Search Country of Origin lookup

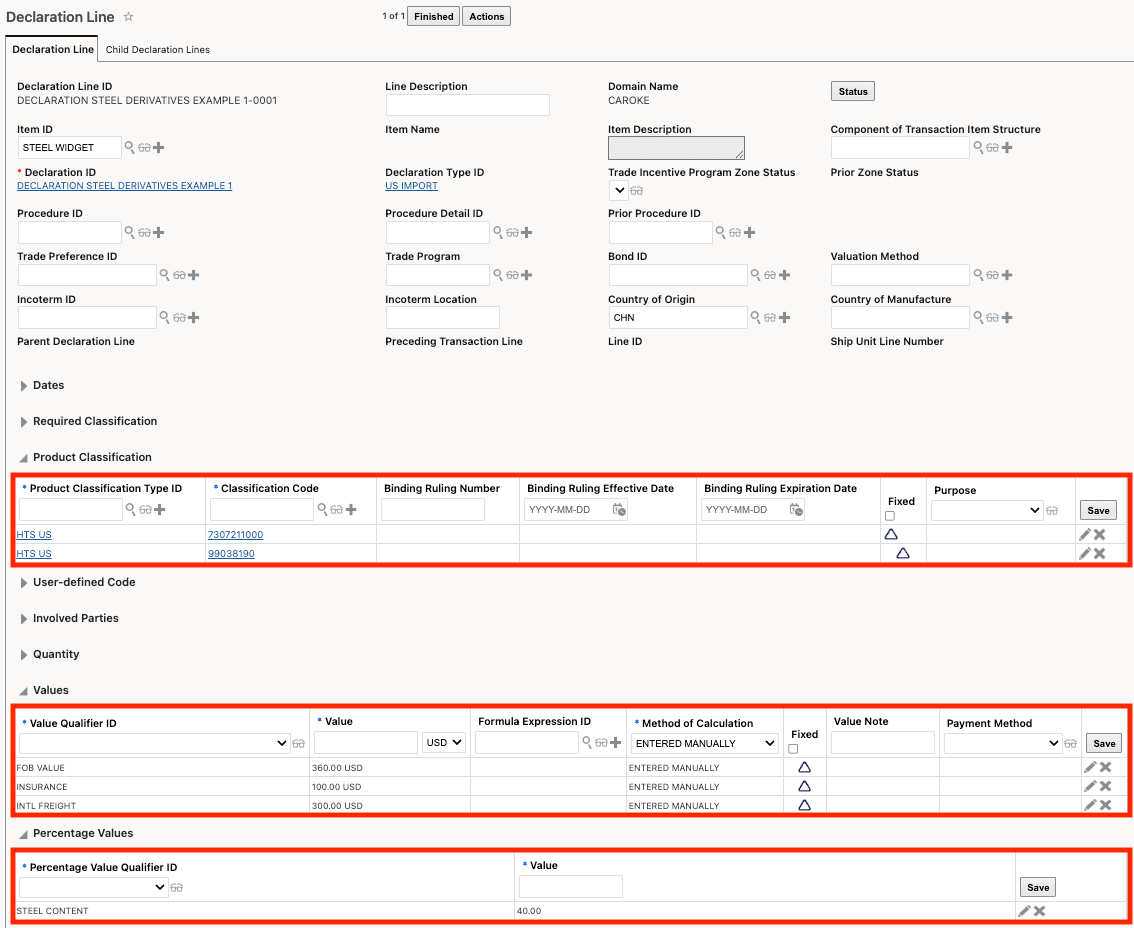coord(755,318)
